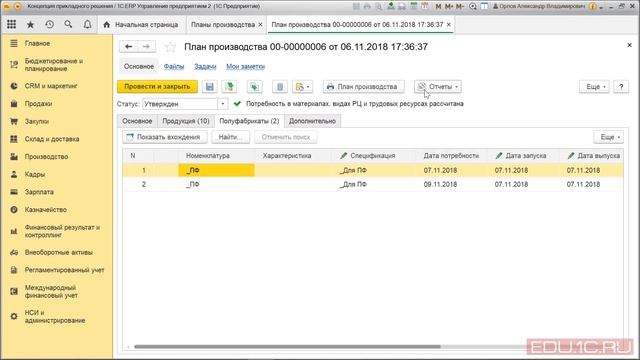This screenshot has width=640, height=360.
Task: Open History clock icon
Action: coord(49,24)
